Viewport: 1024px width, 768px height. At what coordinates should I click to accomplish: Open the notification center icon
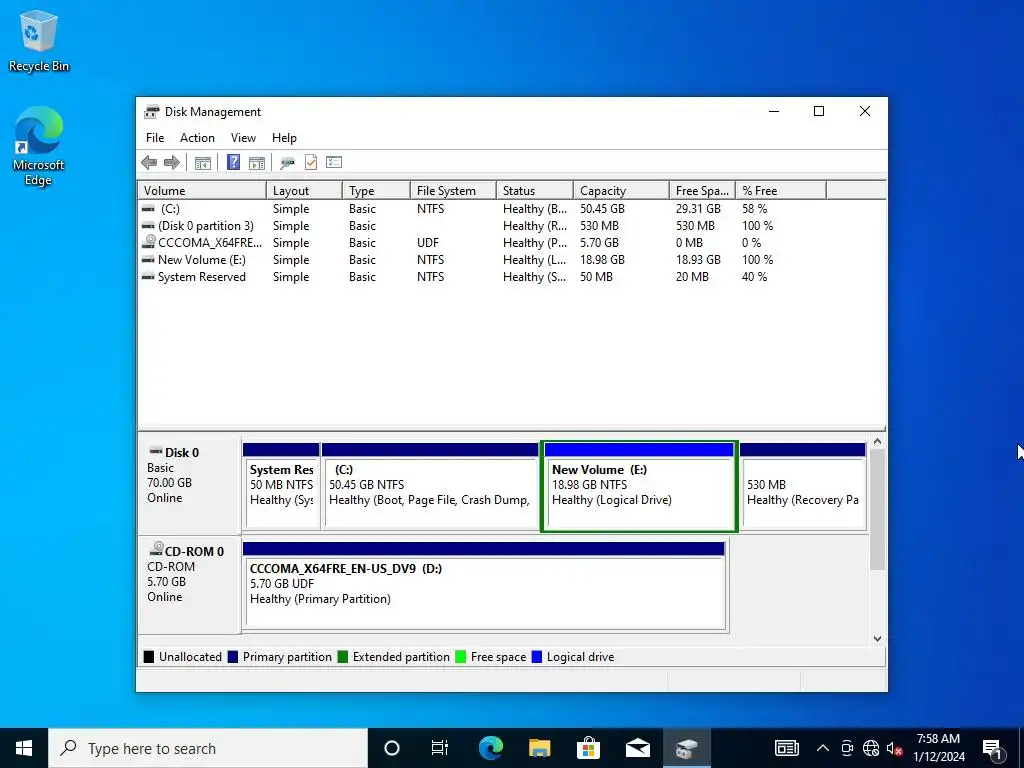pos(992,748)
